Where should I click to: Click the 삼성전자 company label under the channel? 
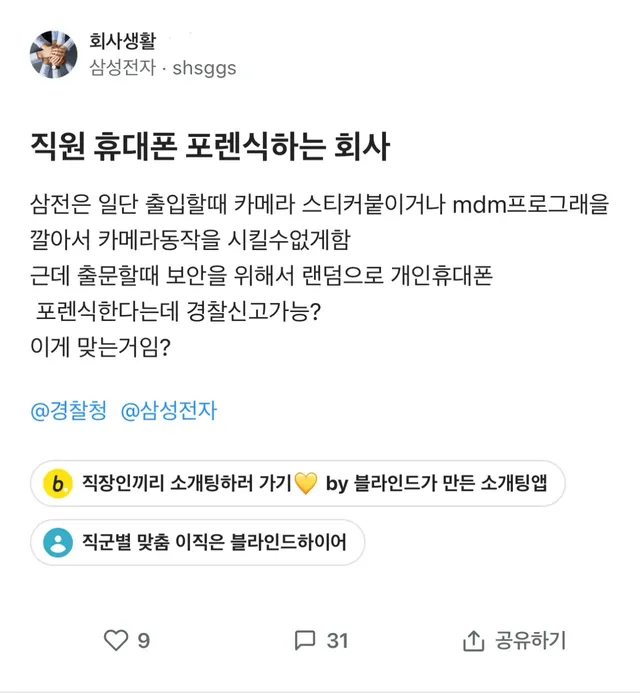[123, 69]
